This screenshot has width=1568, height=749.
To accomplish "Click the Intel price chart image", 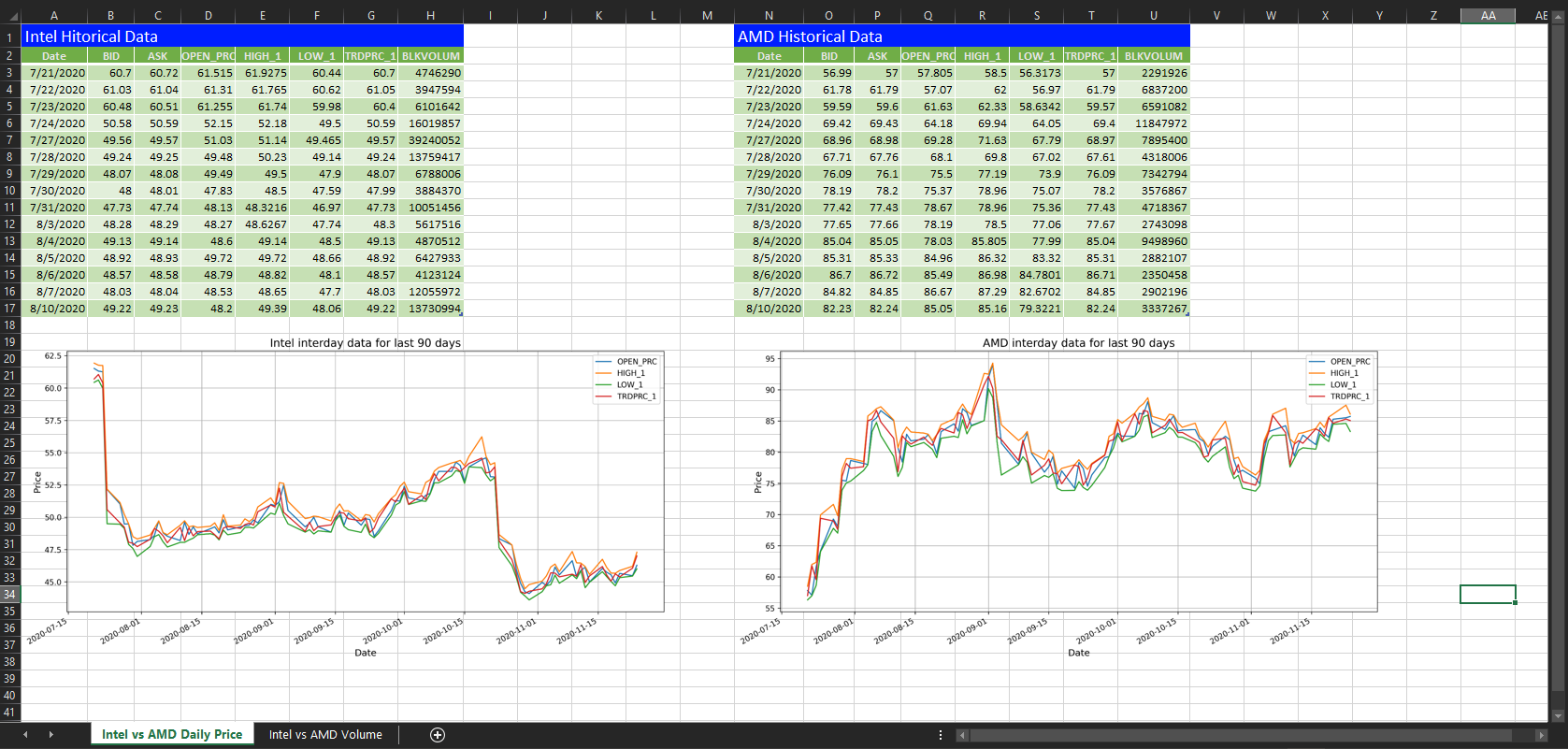I will [346, 497].
